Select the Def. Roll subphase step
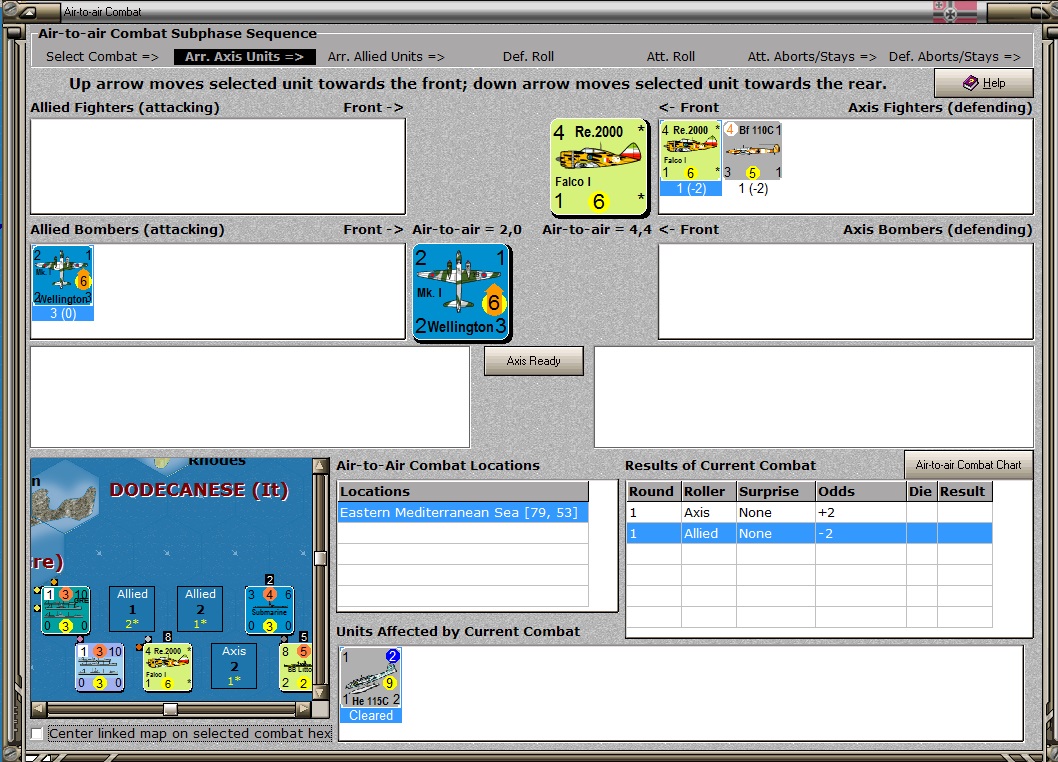 [528, 57]
